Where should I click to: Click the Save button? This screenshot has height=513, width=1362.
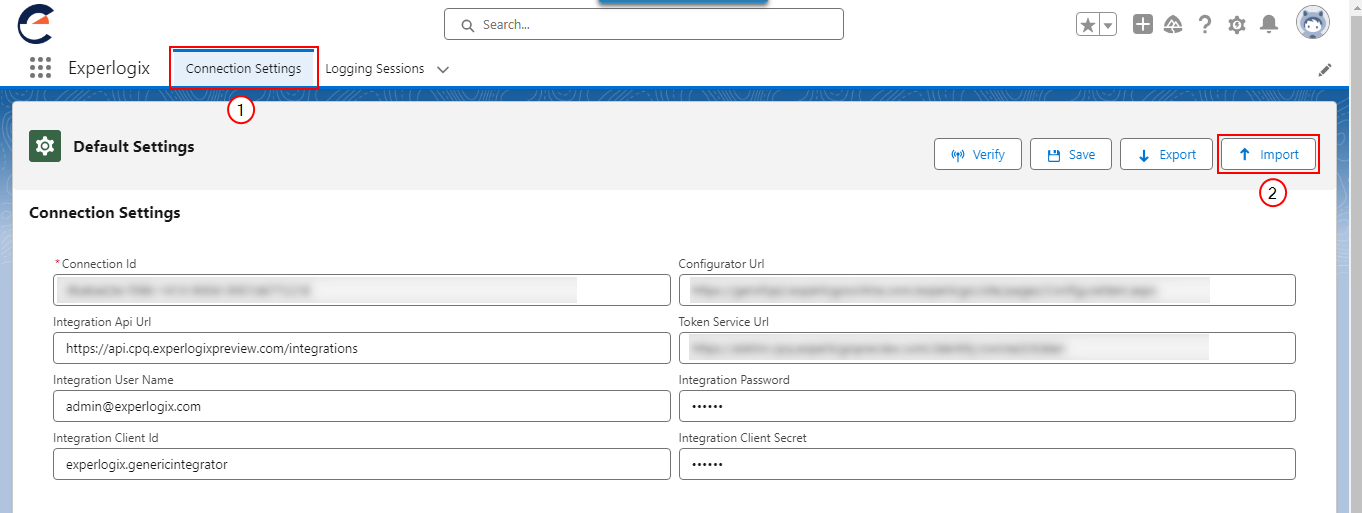coord(1071,155)
